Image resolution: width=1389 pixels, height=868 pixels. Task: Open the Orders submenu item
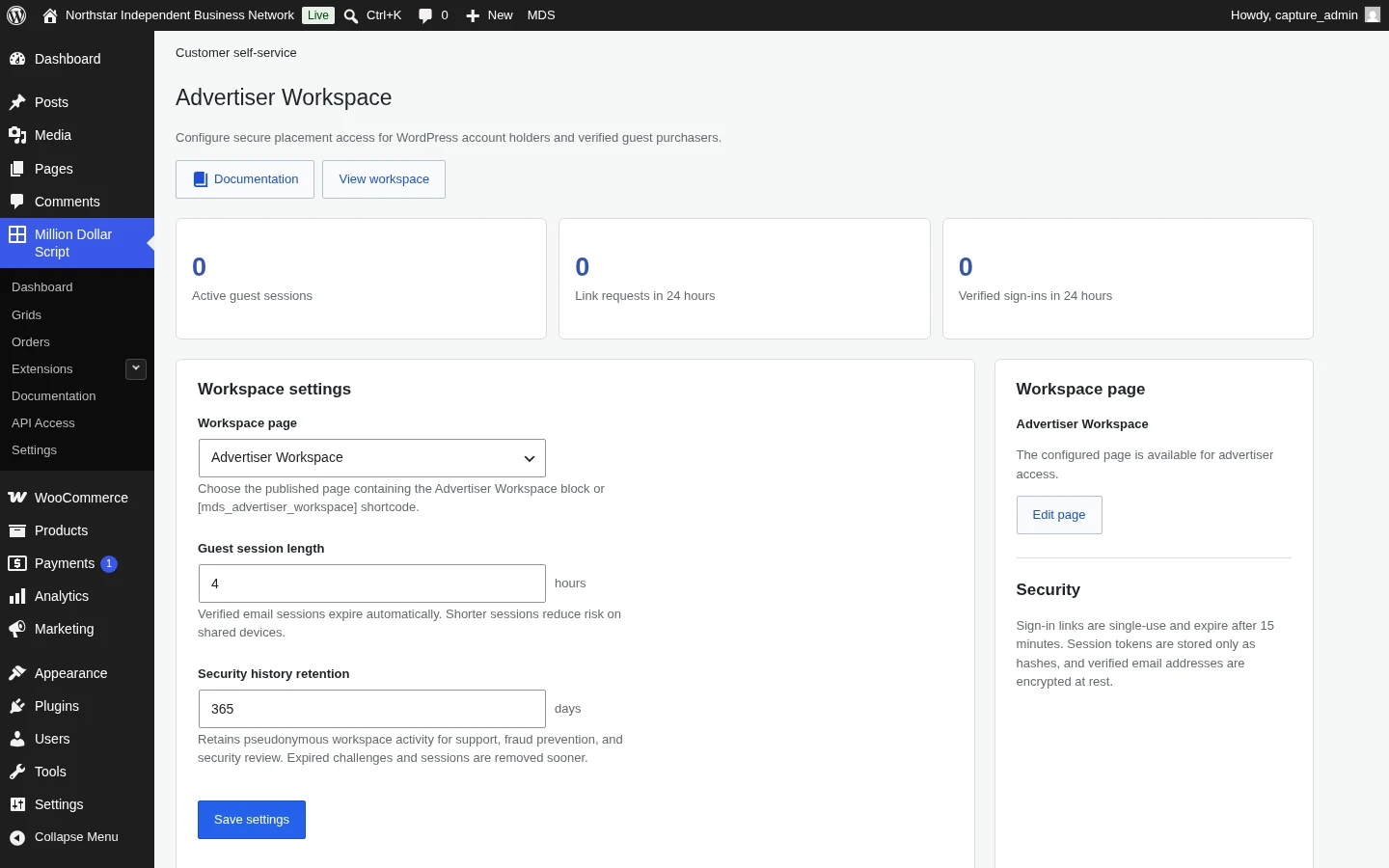pyautogui.click(x=31, y=342)
